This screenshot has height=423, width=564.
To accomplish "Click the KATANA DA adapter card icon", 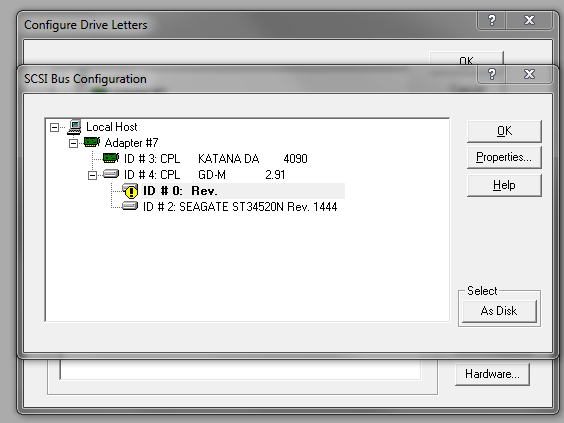I will [x=111, y=158].
